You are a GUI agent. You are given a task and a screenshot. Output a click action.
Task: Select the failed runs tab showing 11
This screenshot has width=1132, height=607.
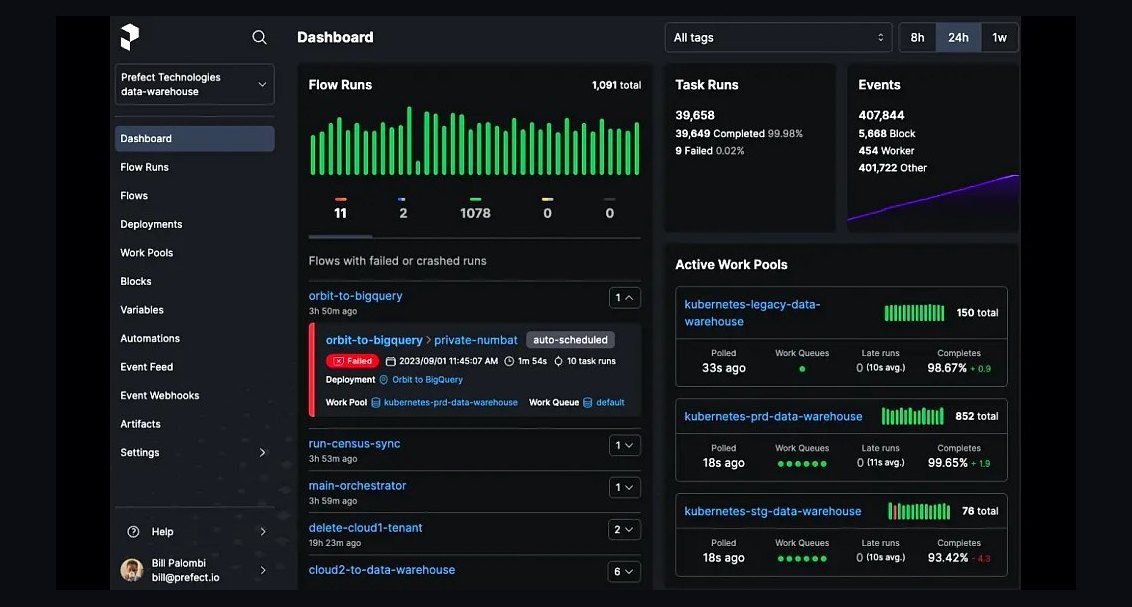[340, 210]
